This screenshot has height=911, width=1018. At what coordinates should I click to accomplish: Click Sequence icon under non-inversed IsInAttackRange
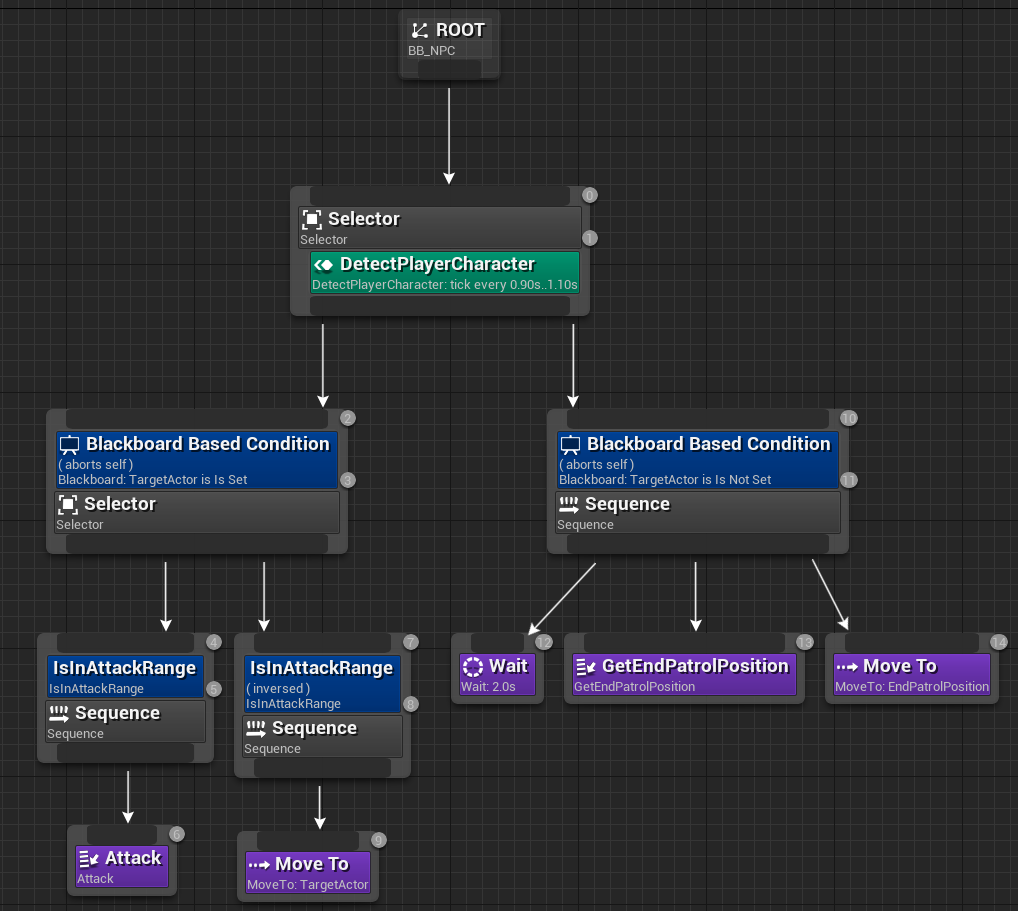pyautogui.click(x=58, y=714)
